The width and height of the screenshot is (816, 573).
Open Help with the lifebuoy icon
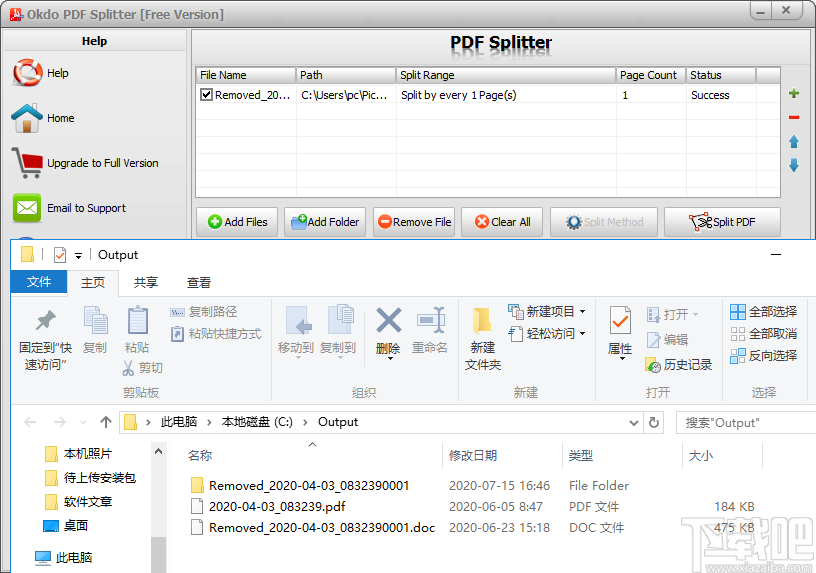point(27,73)
